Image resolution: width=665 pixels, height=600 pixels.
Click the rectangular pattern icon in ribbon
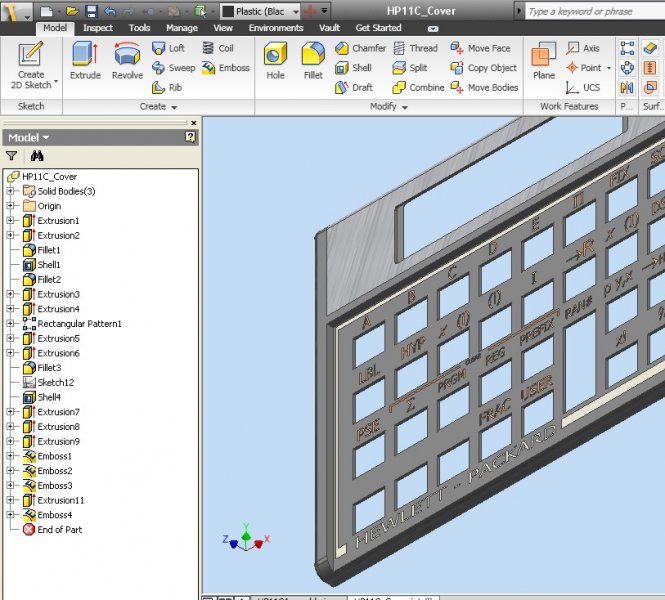tap(627, 48)
